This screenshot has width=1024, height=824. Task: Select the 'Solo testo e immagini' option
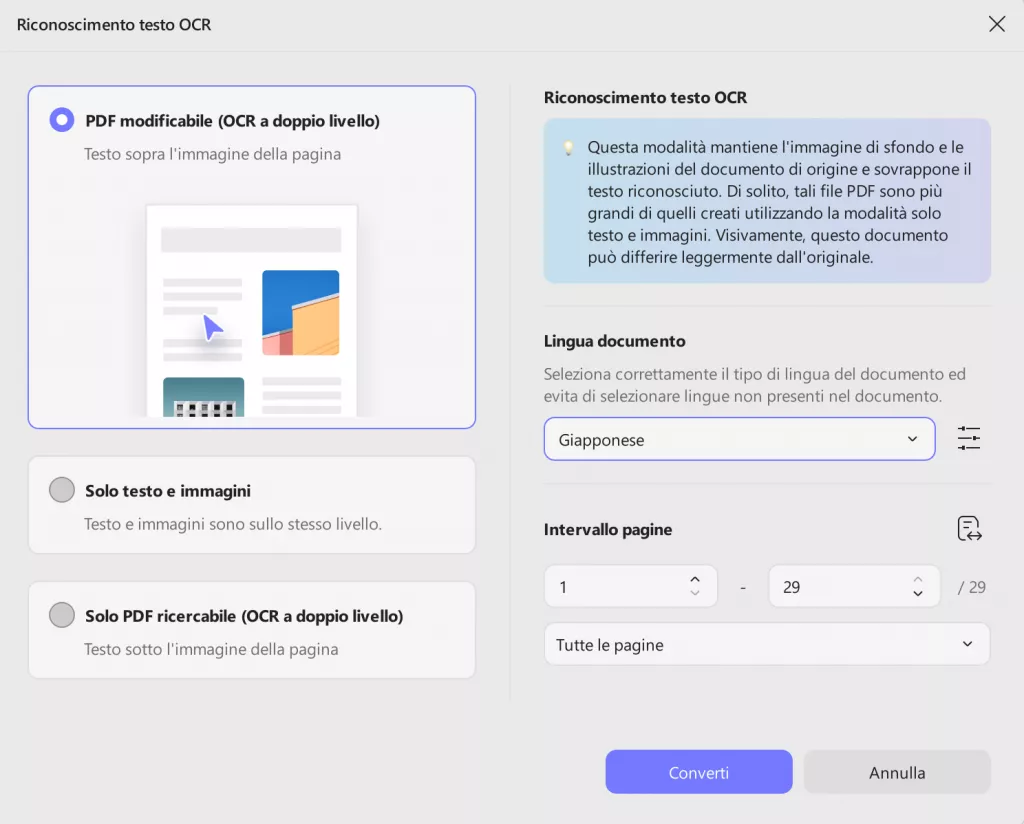[61, 489]
